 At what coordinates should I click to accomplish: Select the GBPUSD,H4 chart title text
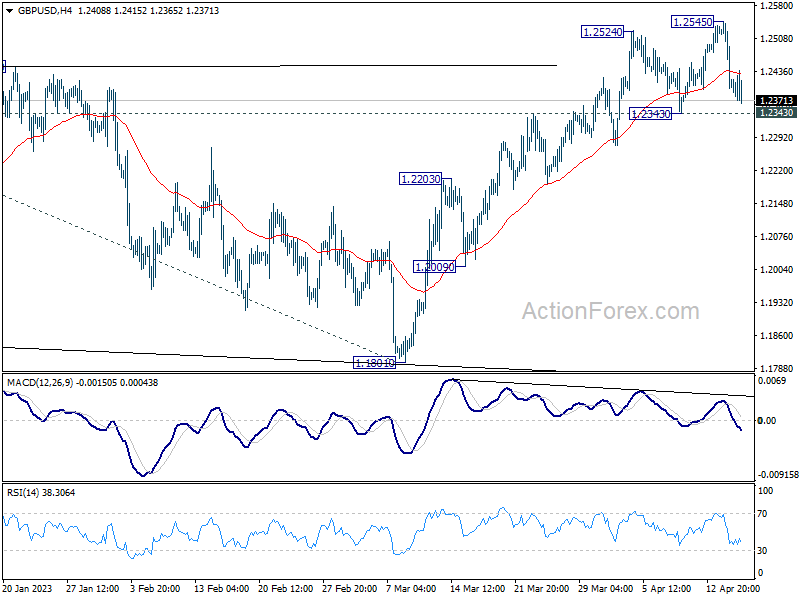tap(45, 10)
